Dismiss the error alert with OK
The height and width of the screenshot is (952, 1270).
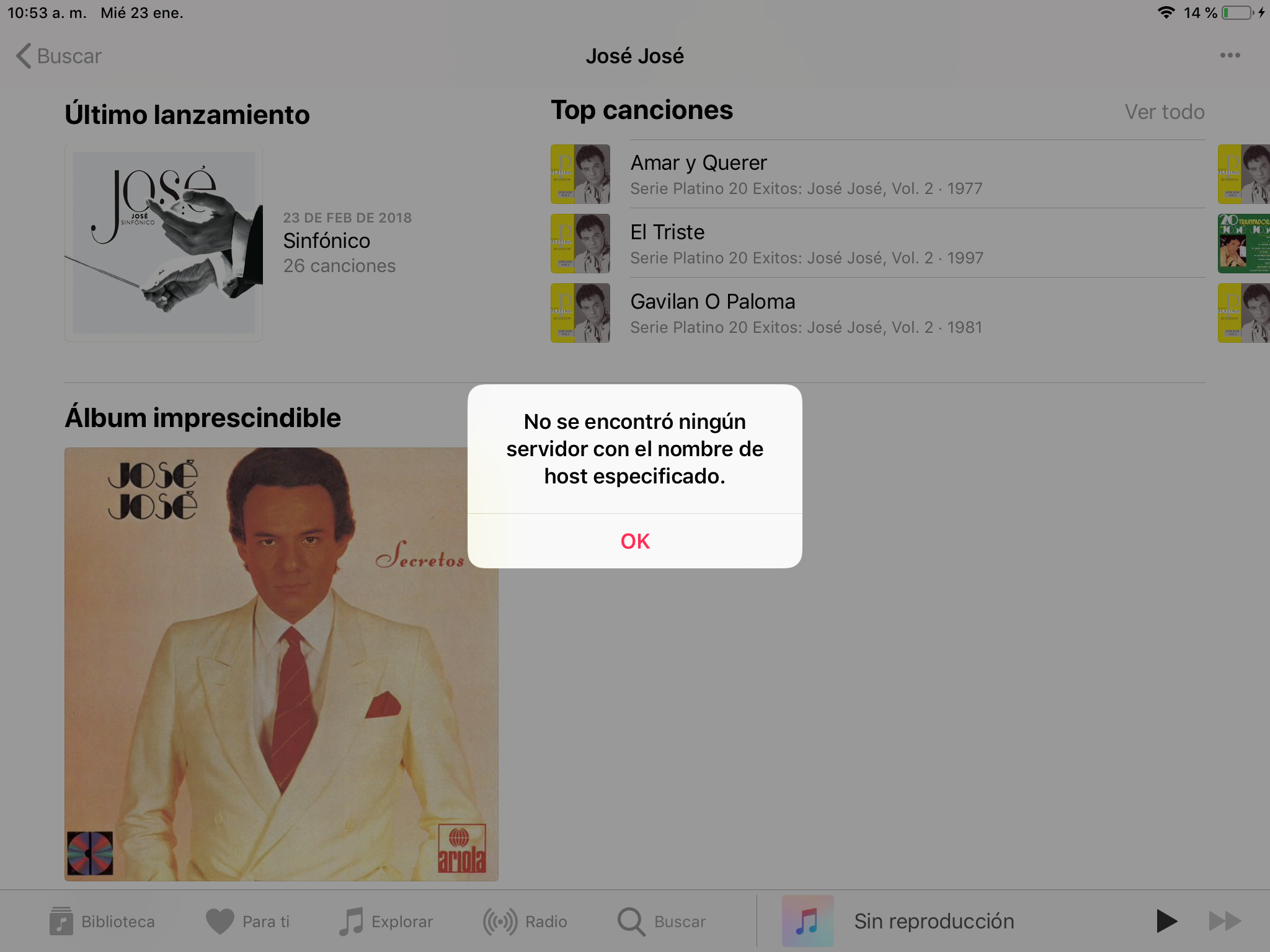[x=635, y=541]
